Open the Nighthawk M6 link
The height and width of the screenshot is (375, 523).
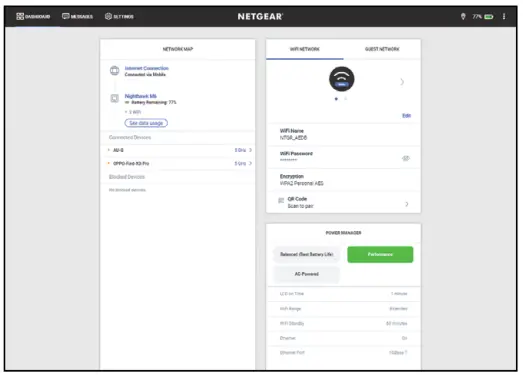(140, 96)
